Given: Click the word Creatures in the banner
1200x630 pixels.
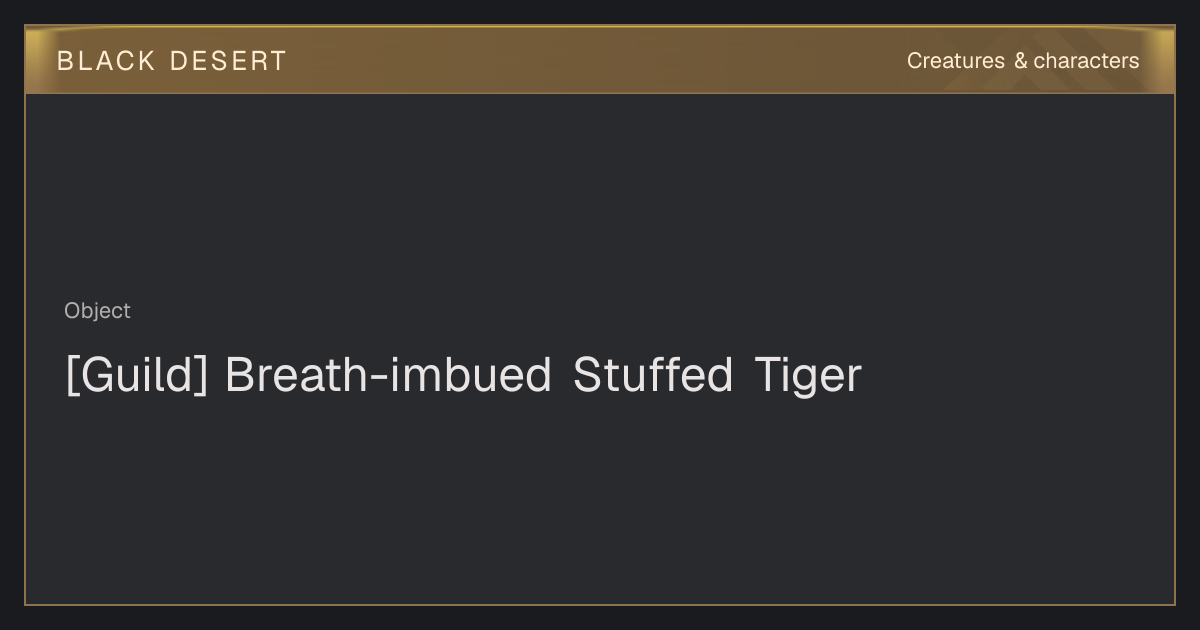Looking at the screenshot, I should click(956, 61).
